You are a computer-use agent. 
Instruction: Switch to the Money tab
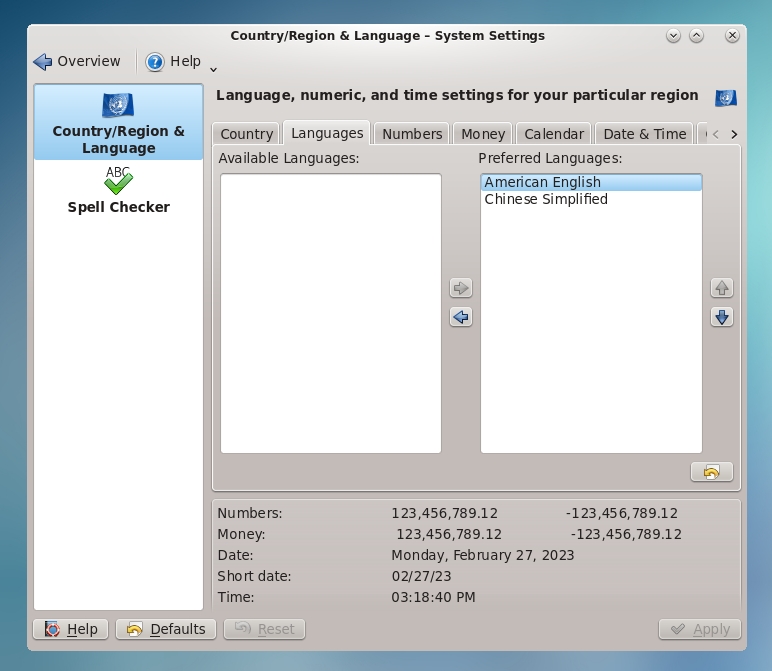(x=483, y=134)
